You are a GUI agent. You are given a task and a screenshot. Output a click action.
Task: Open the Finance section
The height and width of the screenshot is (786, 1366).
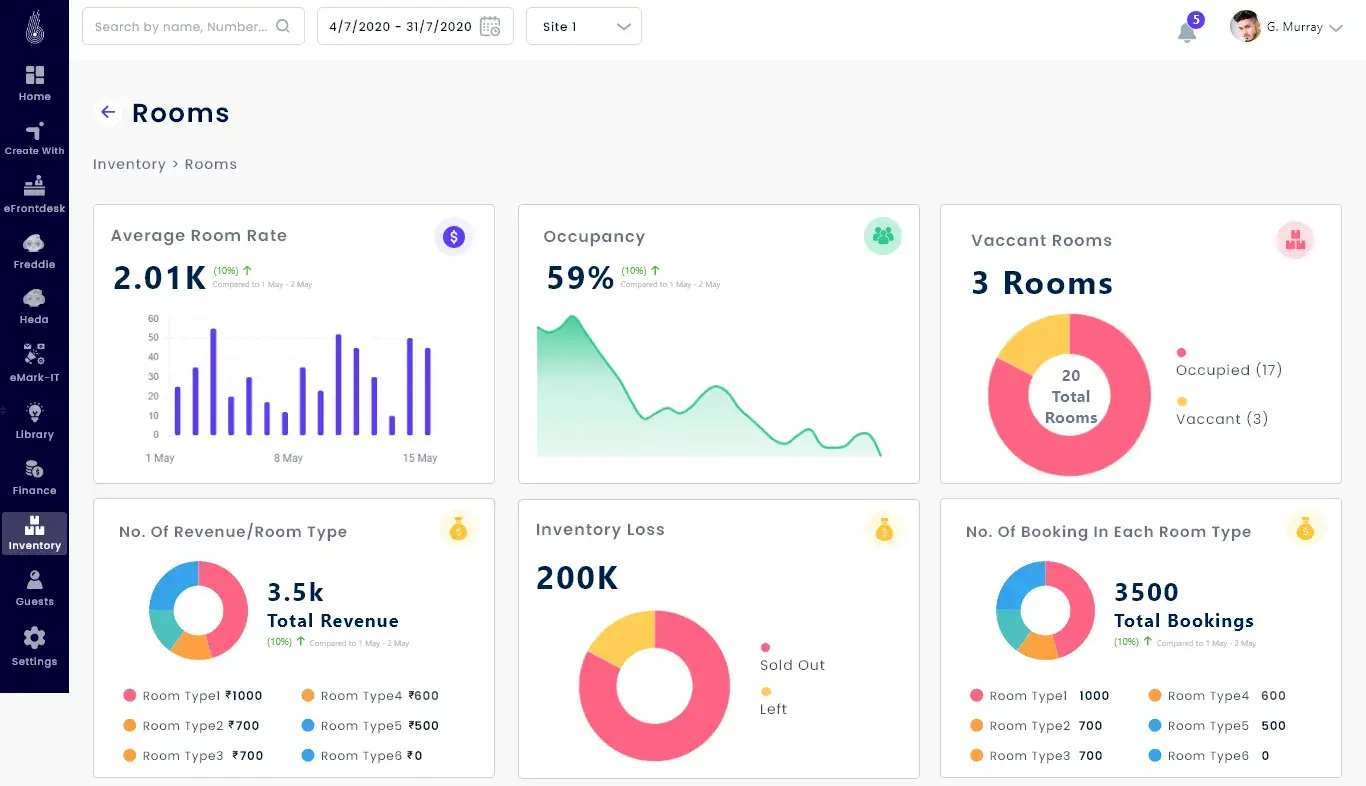(x=34, y=478)
